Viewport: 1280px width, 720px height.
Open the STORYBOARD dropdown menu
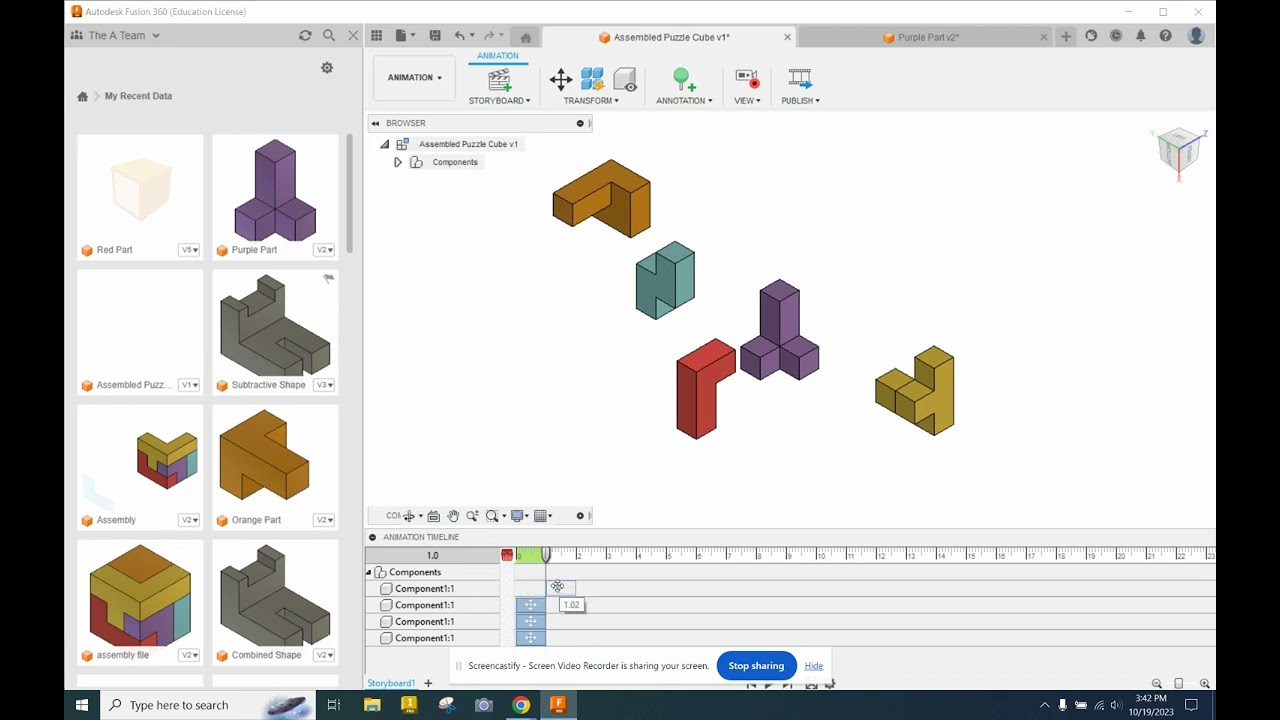click(x=500, y=100)
